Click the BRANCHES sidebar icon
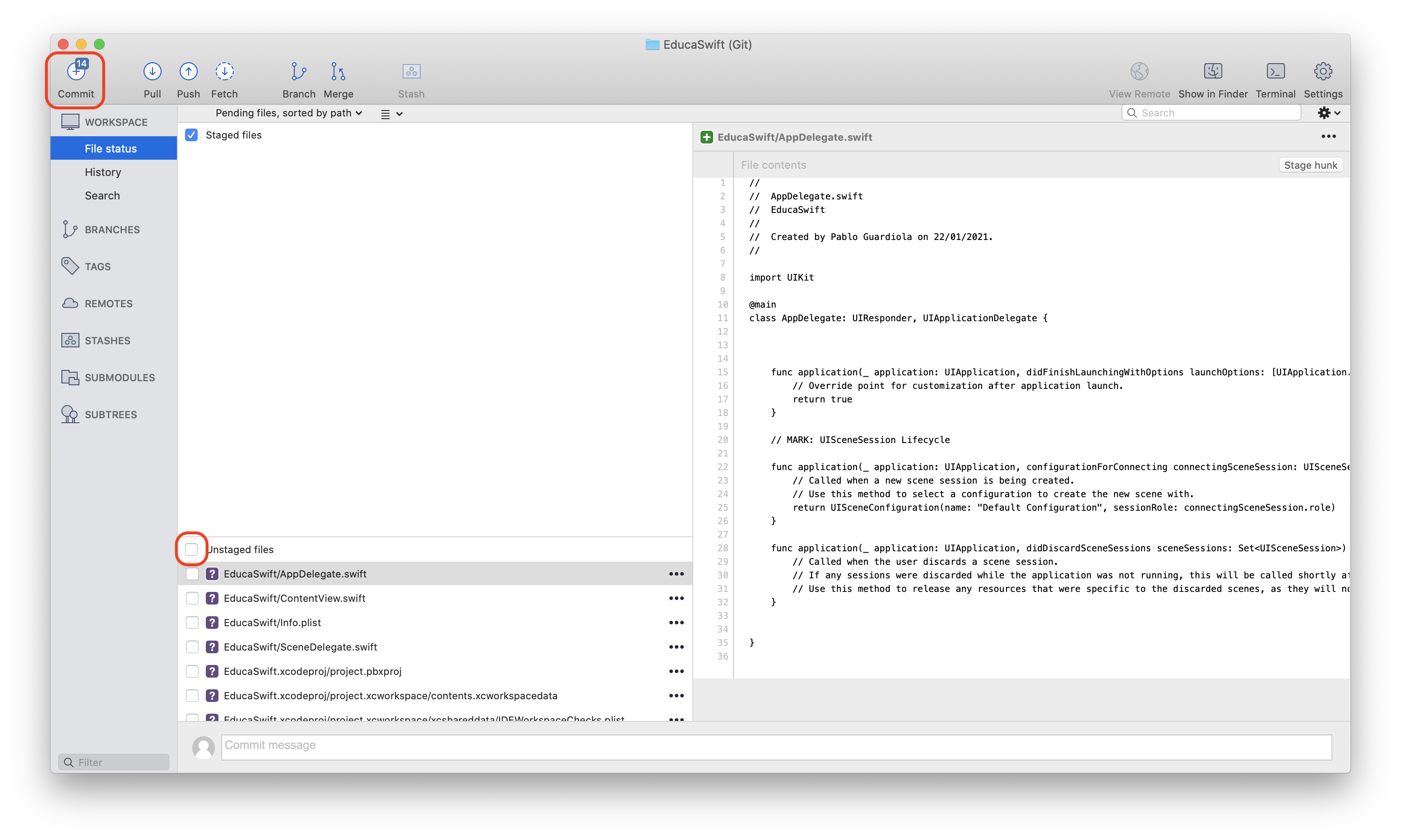Viewport: 1401px width, 840px height. click(x=70, y=229)
